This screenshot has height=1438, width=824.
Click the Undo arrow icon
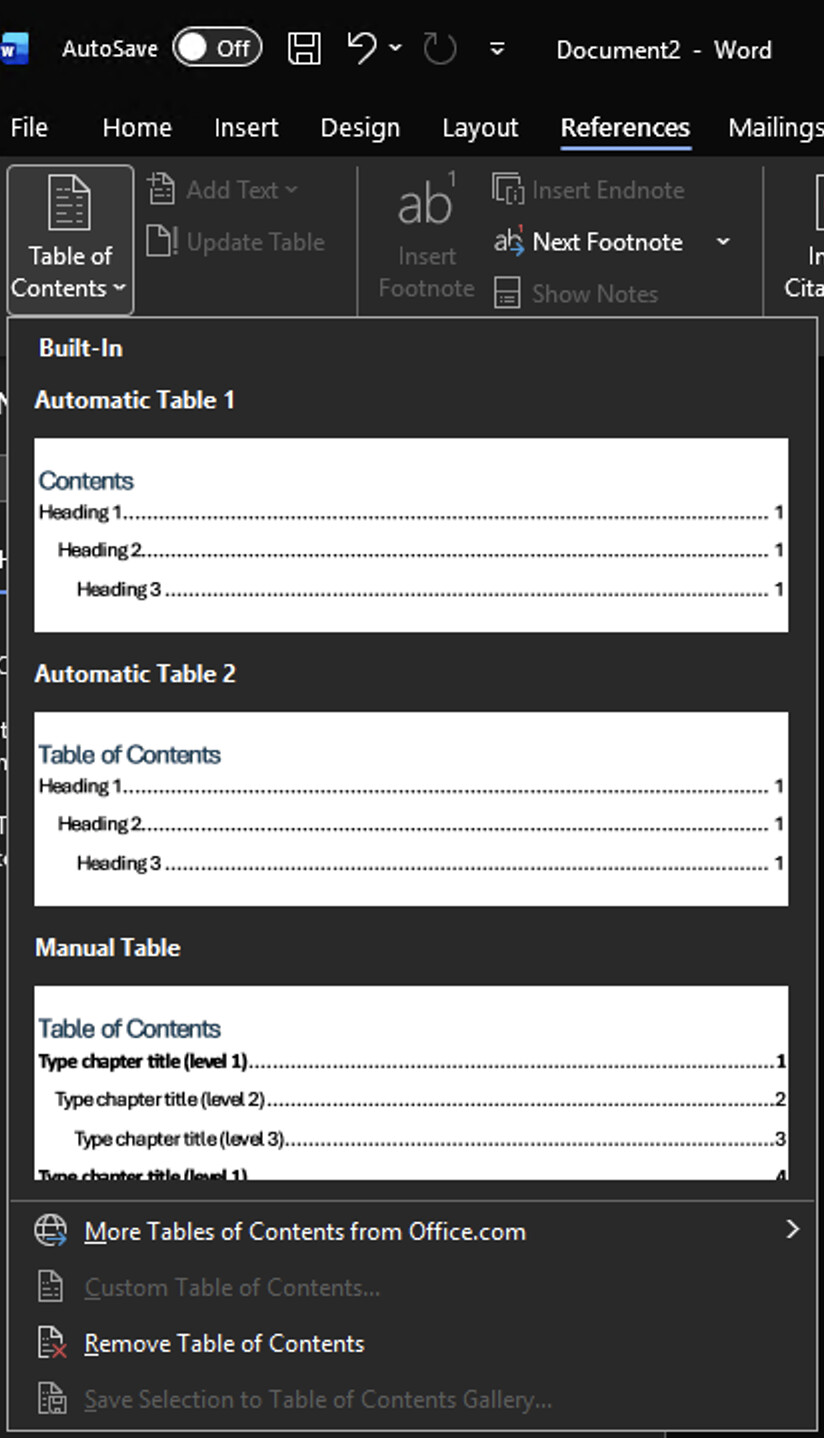(361, 47)
